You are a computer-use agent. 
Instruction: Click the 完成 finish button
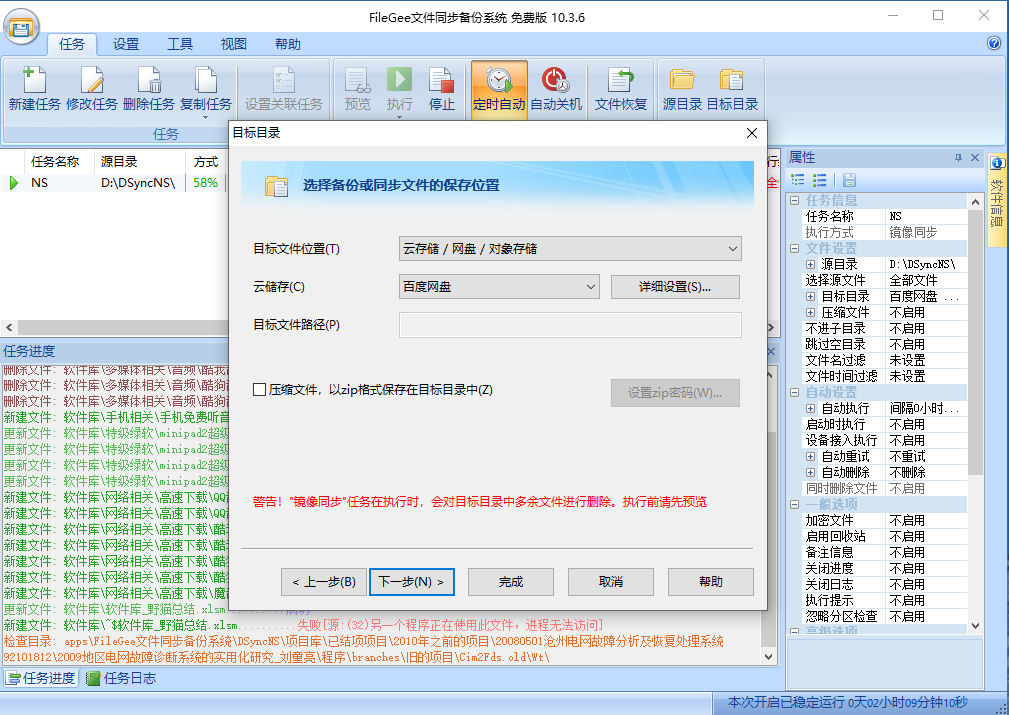pyautogui.click(x=511, y=582)
